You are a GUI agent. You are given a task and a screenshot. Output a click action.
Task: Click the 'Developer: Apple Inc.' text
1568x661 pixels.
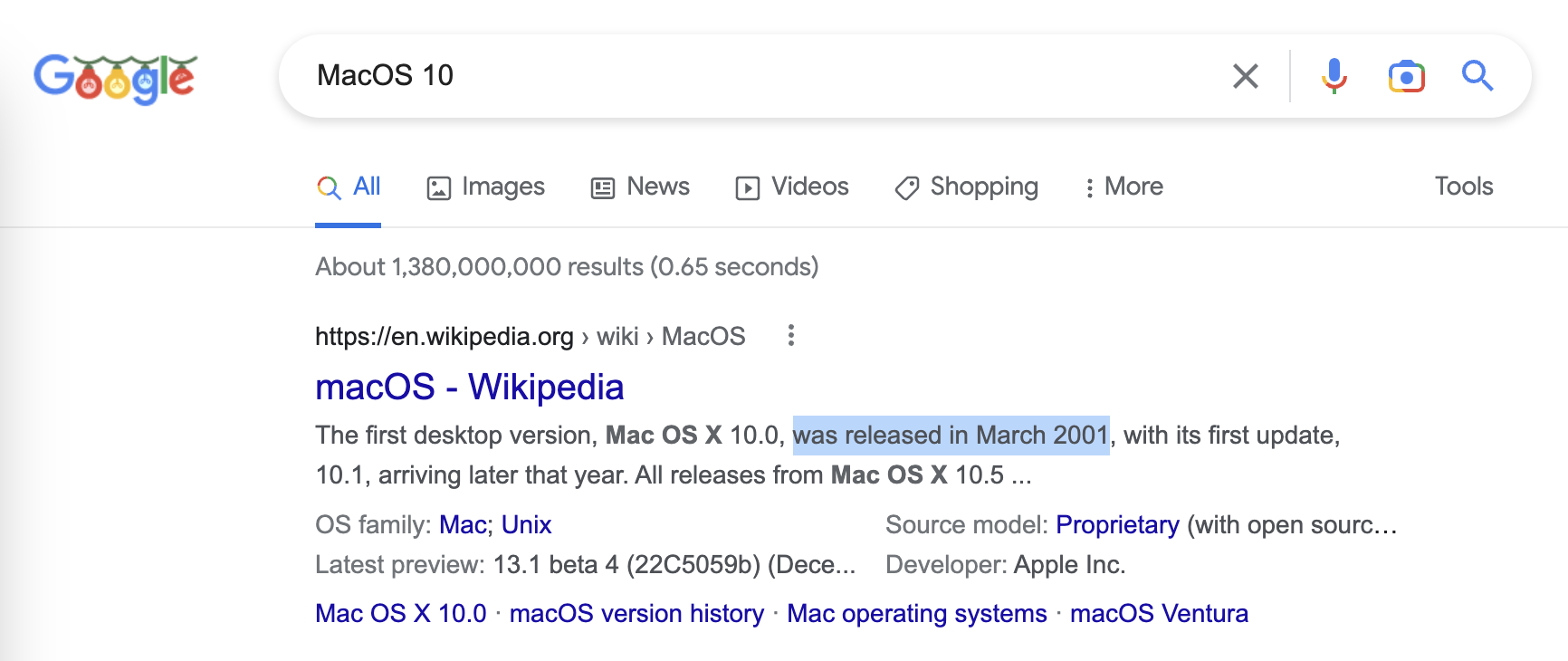1005,565
